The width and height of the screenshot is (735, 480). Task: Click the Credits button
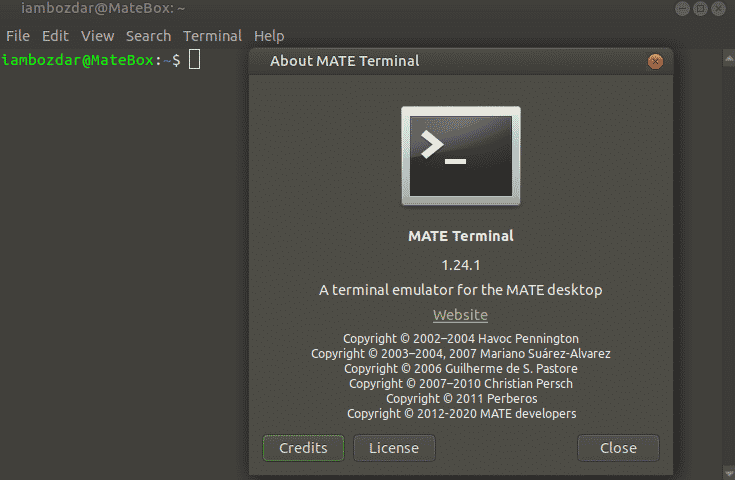click(x=303, y=448)
